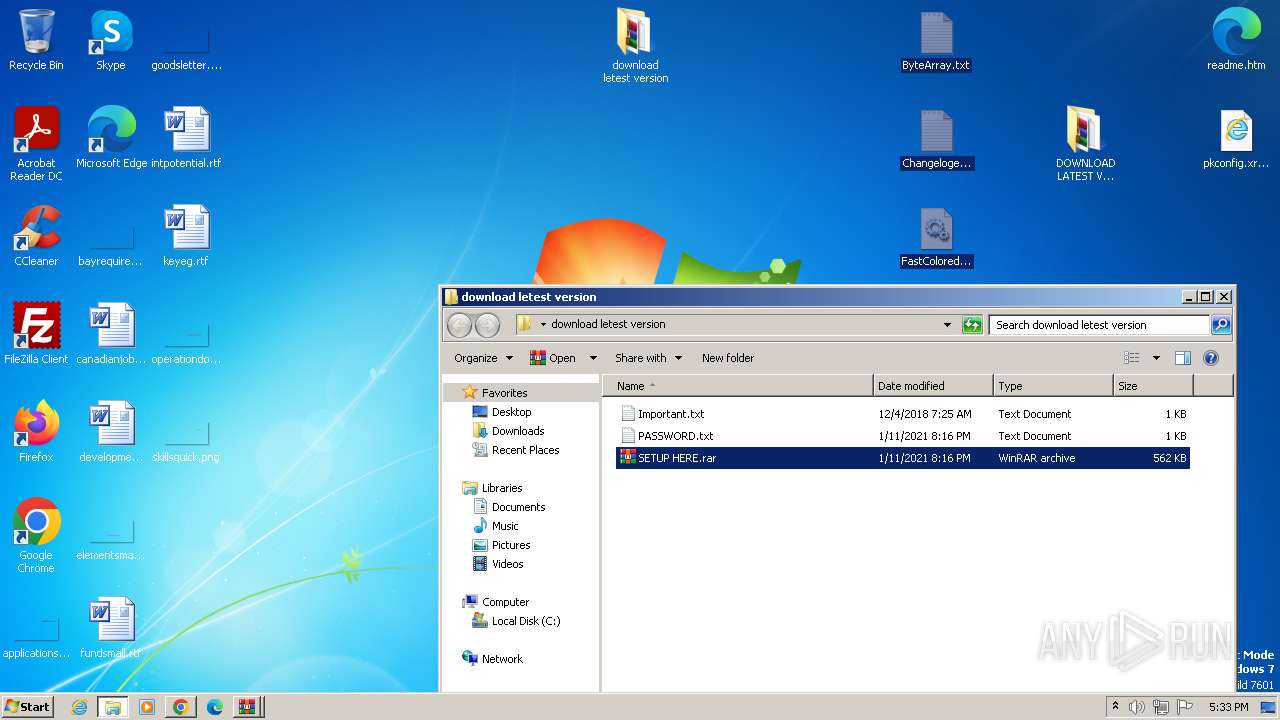This screenshot has height=720, width=1280.
Task: Sort by Size column header
Action: coord(1153,386)
